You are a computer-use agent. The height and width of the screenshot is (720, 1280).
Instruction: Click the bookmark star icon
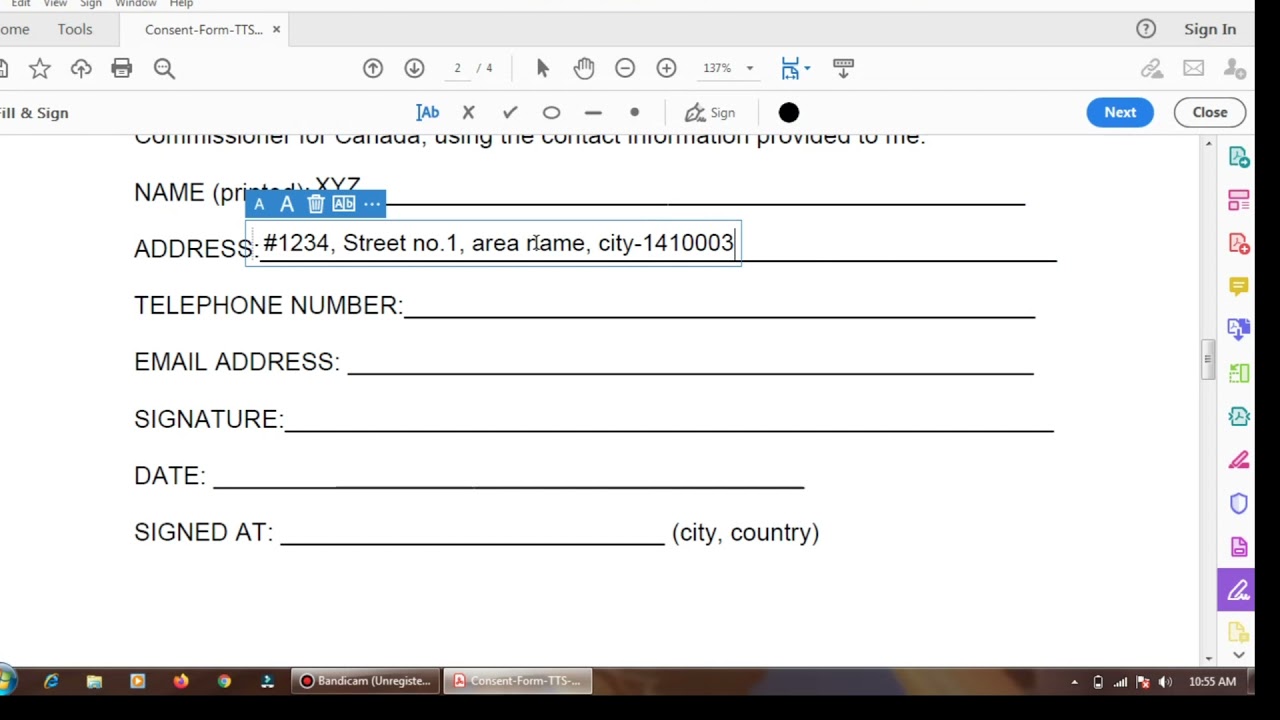pos(40,68)
